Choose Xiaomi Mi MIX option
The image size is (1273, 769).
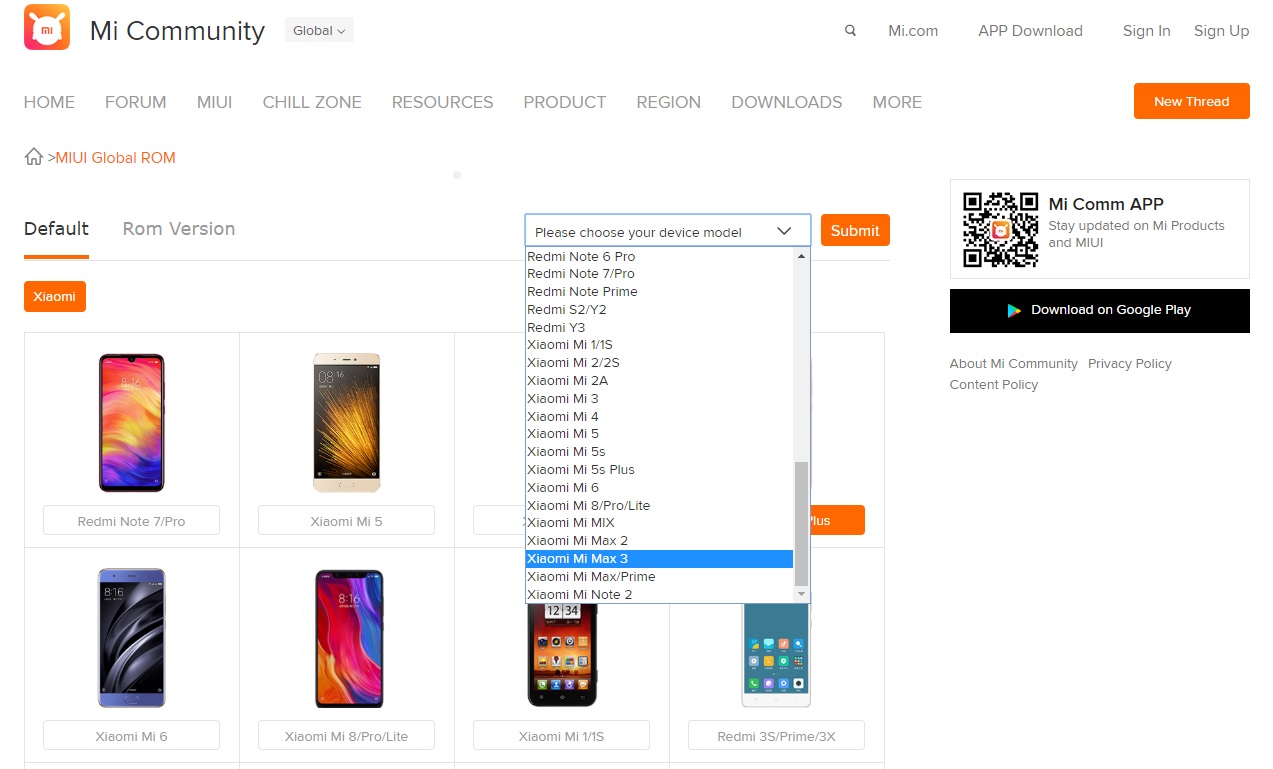[x=659, y=522]
